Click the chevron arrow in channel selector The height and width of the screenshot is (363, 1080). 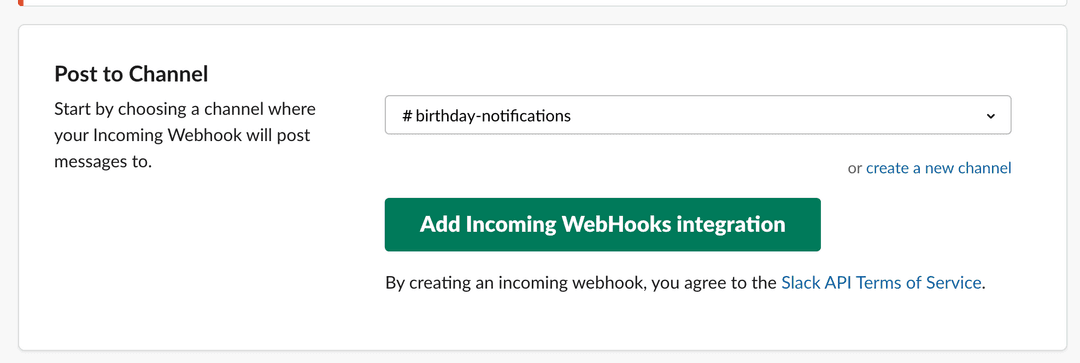[x=990, y=116]
